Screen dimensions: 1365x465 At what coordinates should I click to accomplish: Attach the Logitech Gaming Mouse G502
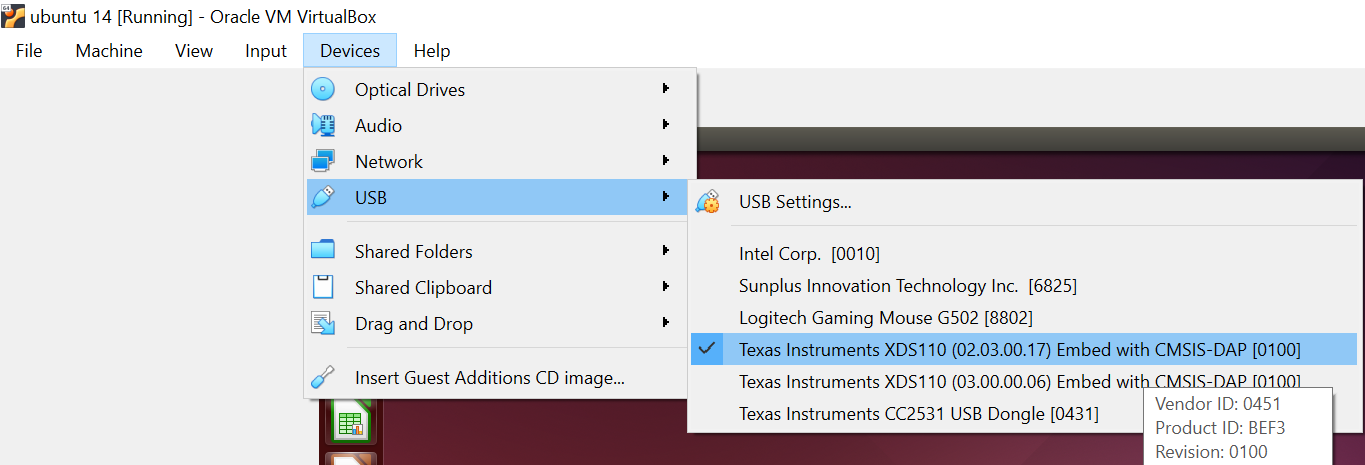point(885,318)
